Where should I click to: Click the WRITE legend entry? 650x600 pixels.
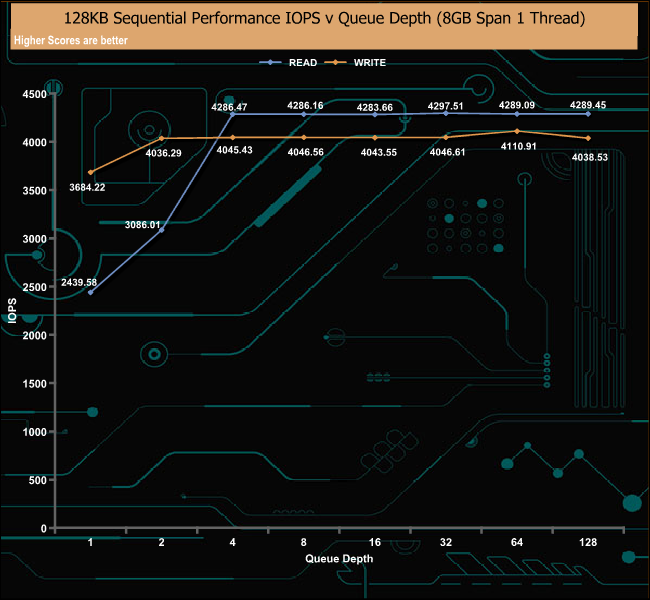(355, 63)
